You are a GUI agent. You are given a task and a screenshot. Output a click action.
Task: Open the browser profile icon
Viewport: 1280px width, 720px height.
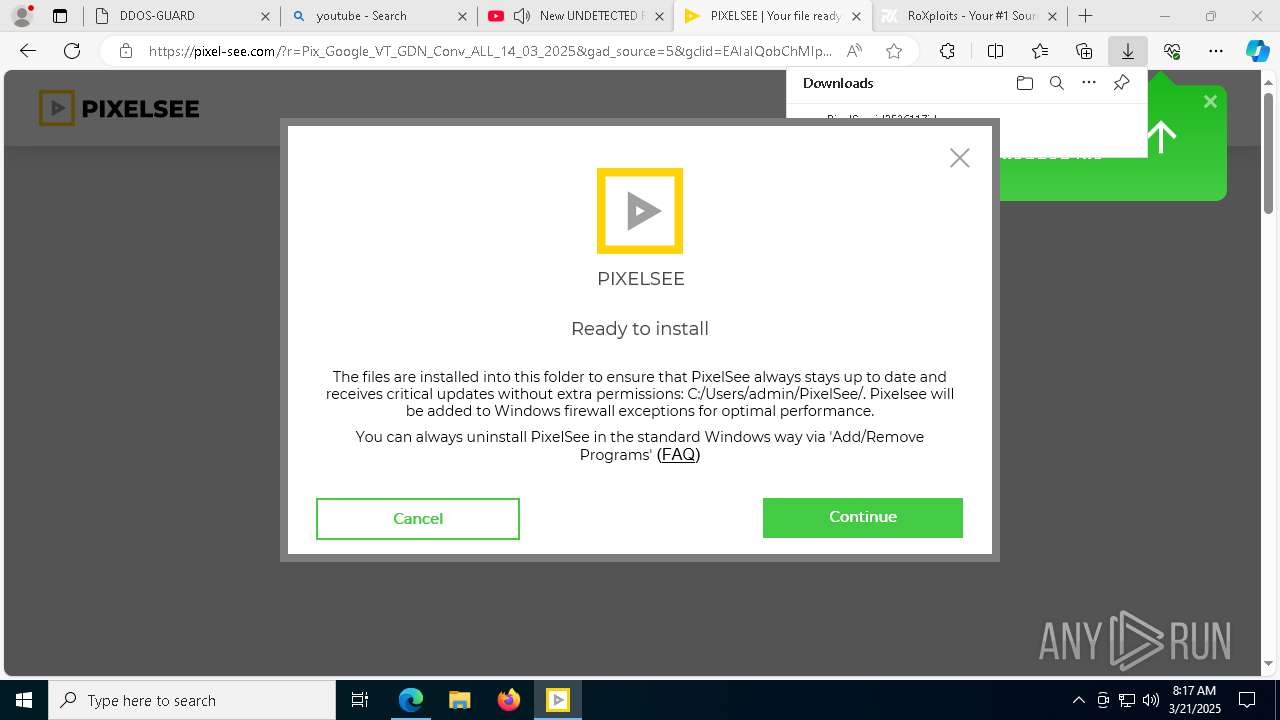[x=22, y=16]
